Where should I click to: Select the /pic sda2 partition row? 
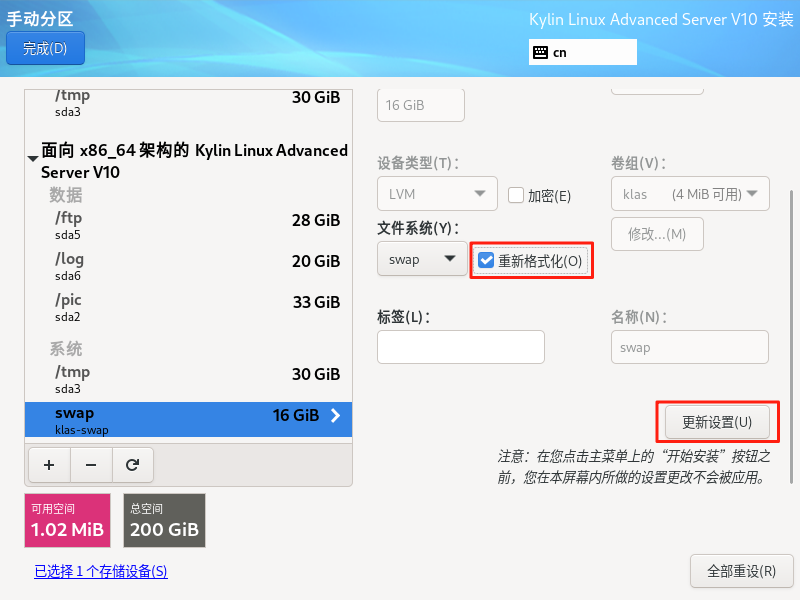188,307
